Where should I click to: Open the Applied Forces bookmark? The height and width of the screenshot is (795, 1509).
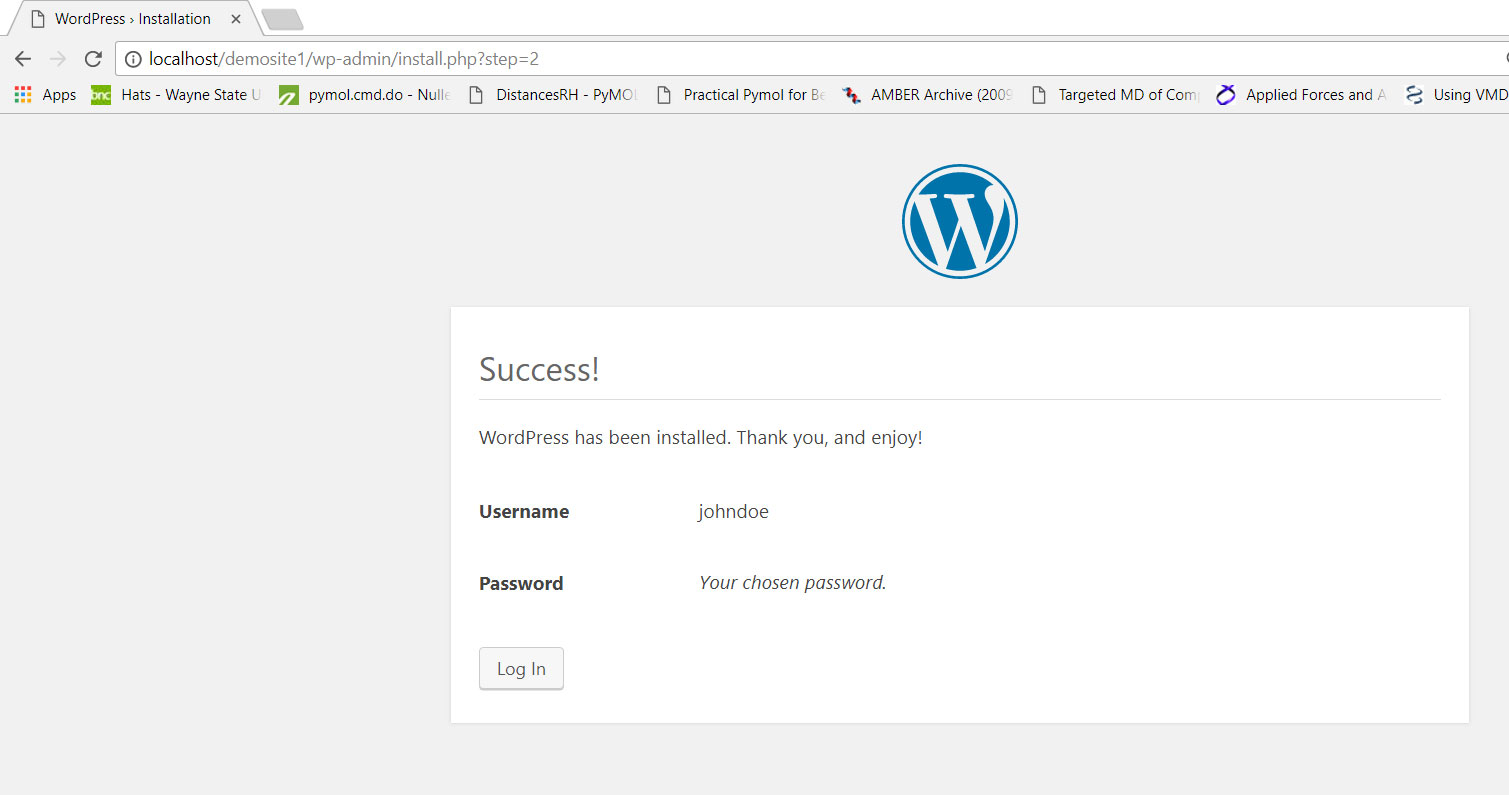[x=1303, y=95]
